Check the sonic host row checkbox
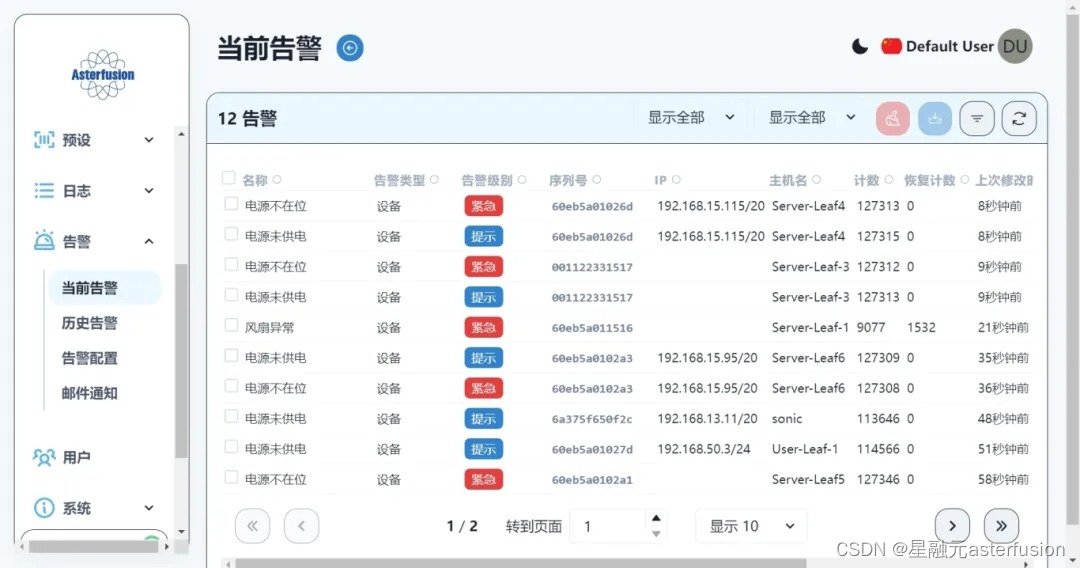 [x=231, y=417]
